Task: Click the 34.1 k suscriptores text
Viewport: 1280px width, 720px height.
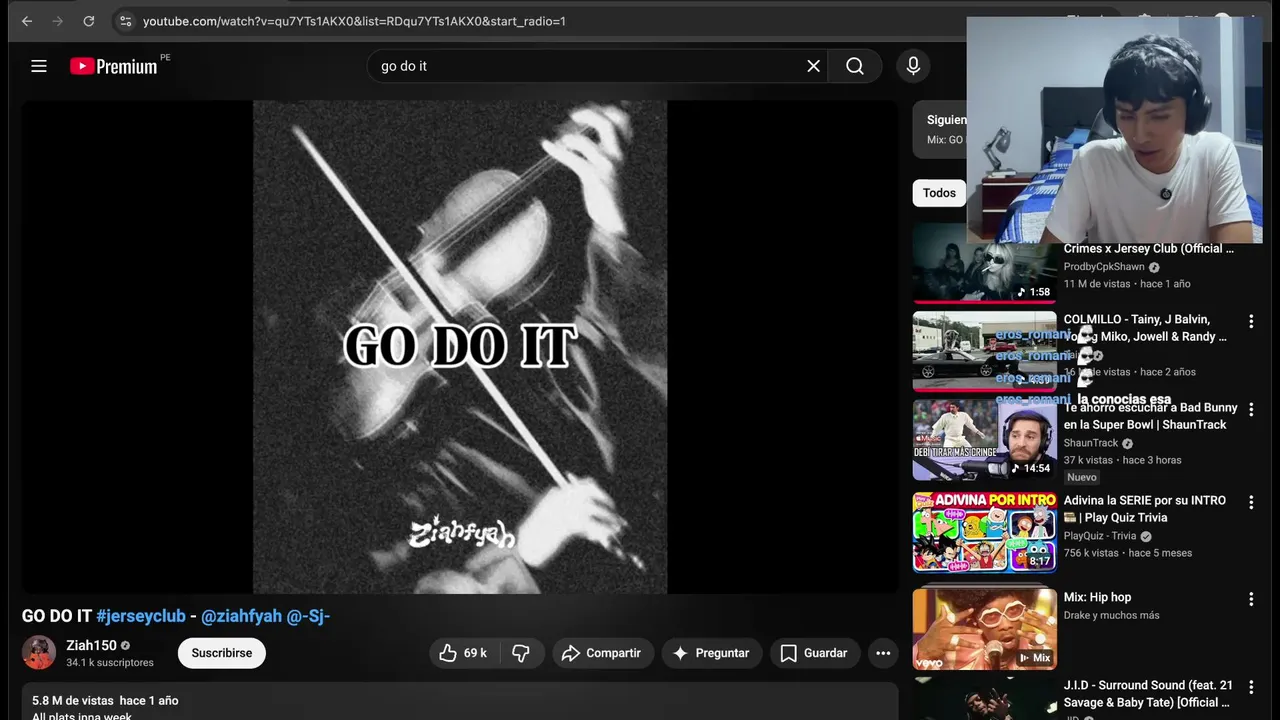Action: click(110, 663)
